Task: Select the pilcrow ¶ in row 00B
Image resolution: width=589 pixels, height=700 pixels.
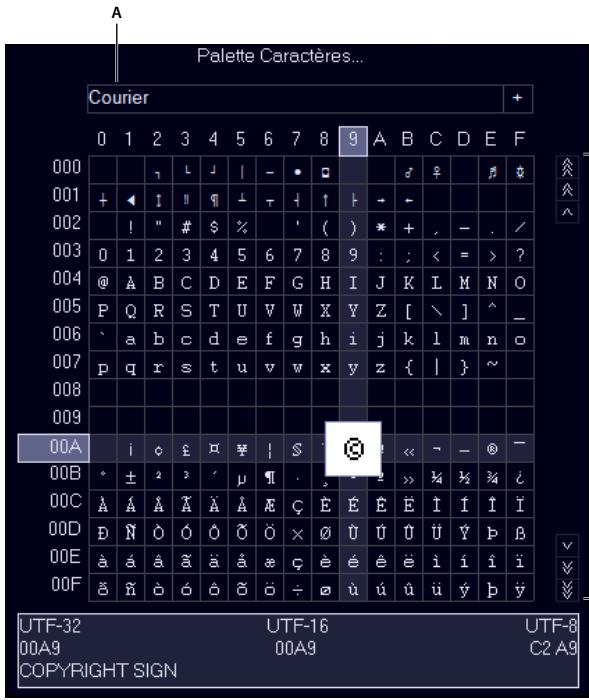Action: point(270,477)
